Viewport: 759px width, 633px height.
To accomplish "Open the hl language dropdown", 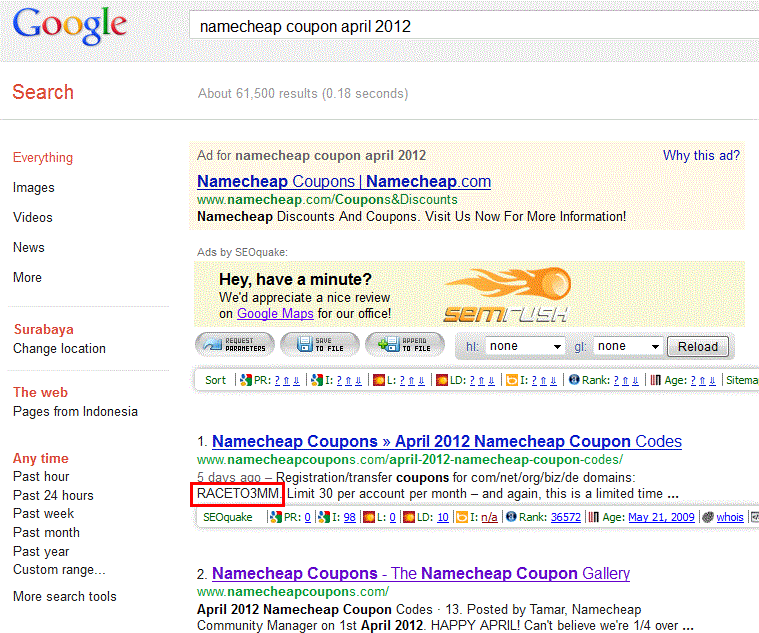I will [525, 347].
